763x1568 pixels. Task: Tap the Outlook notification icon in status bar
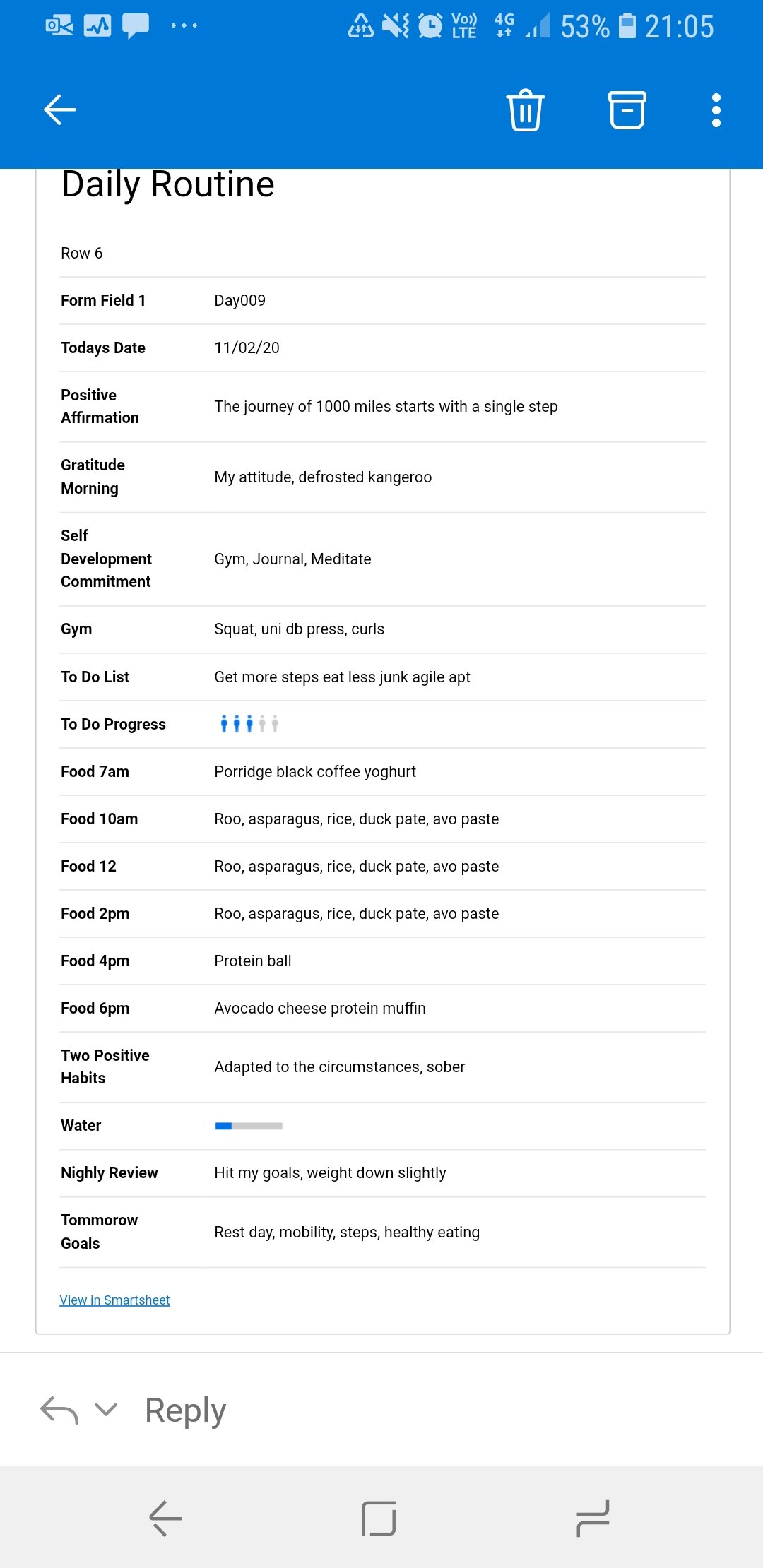point(59,26)
